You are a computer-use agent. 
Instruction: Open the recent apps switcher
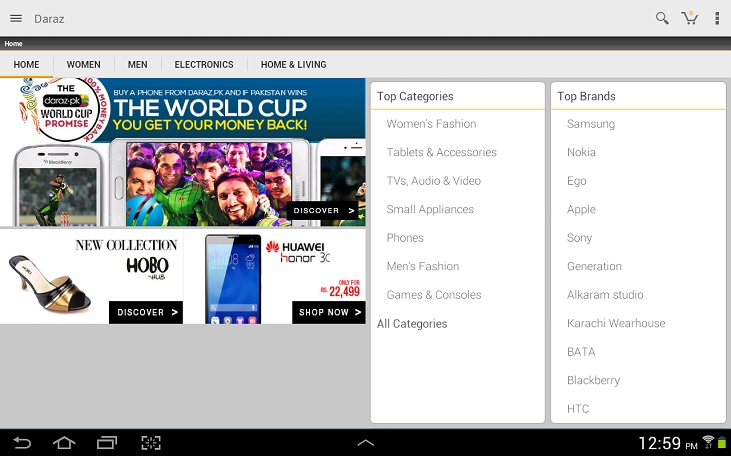pyautogui.click(x=107, y=442)
